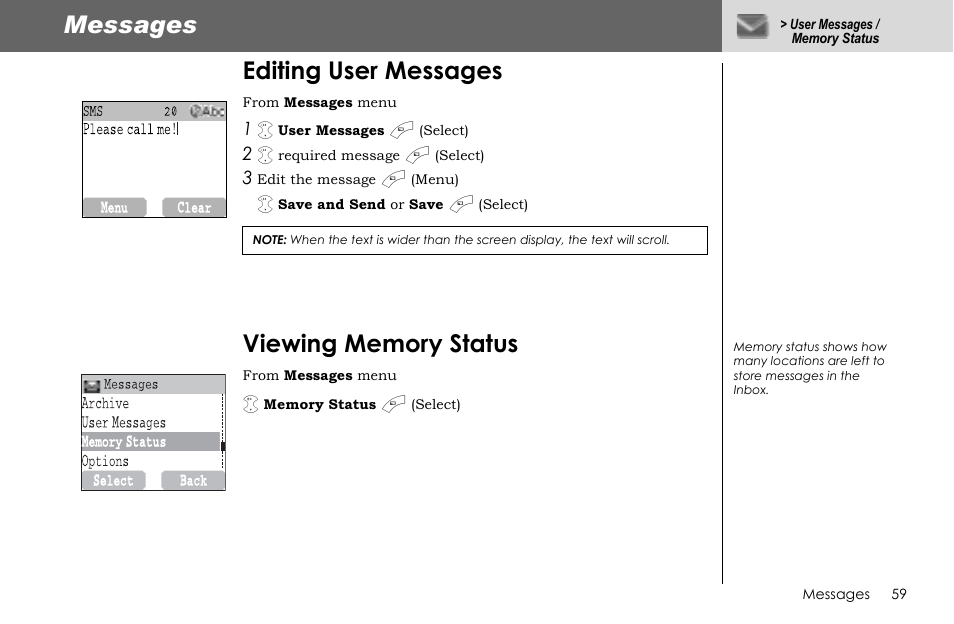
Task: Click the NOTE box about text scrolling
Action: pos(475,240)
